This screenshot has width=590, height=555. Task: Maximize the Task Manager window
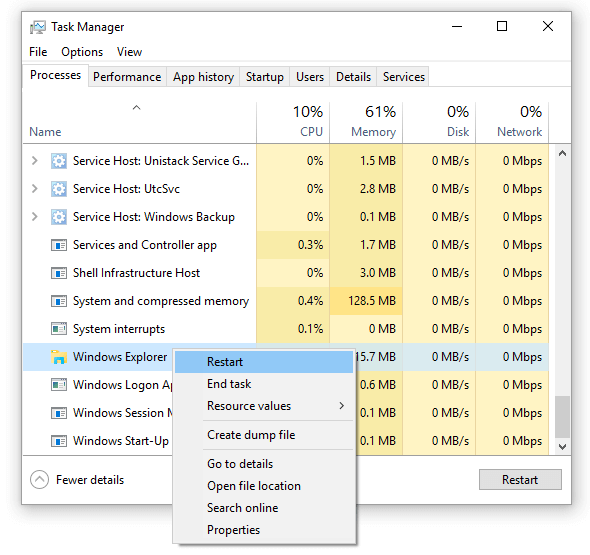pyautogui.click(x=502, y=26)
